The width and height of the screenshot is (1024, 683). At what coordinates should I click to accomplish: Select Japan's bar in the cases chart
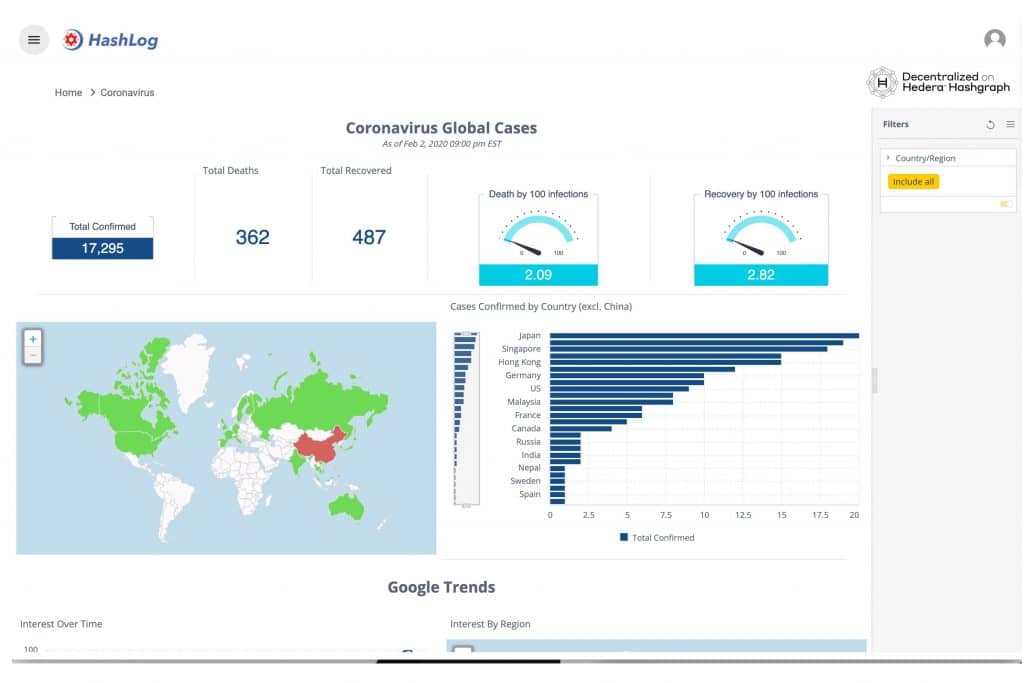(x=700, y=336)
